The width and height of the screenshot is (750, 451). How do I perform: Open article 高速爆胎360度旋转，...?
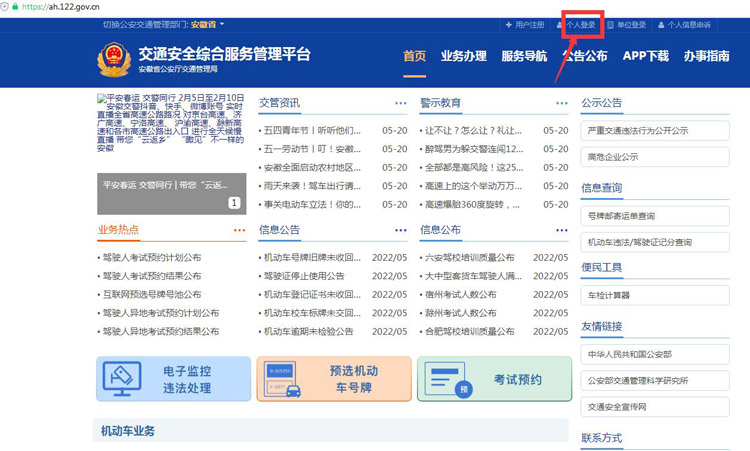click(473, 205)
